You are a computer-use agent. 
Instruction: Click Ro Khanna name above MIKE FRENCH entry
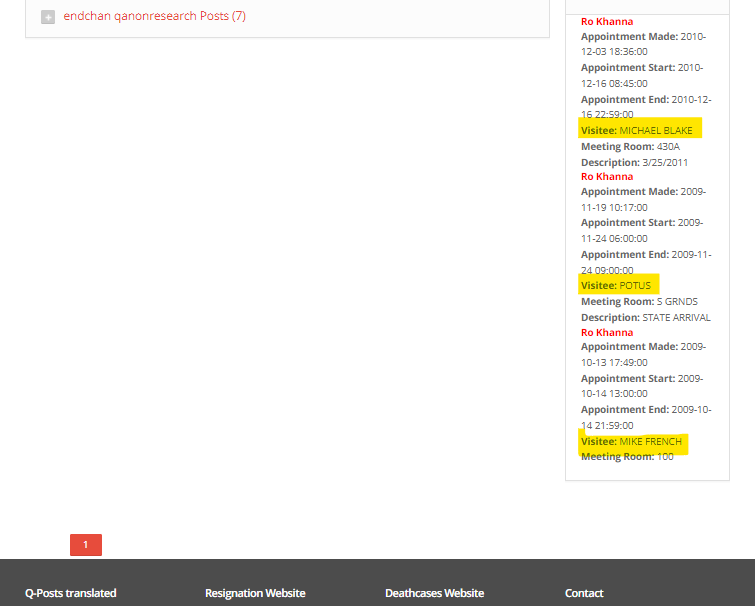point(607,333)
